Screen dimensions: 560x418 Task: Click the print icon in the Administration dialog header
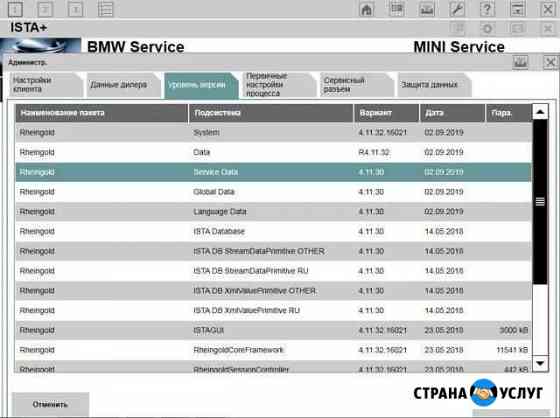(520, 62)
